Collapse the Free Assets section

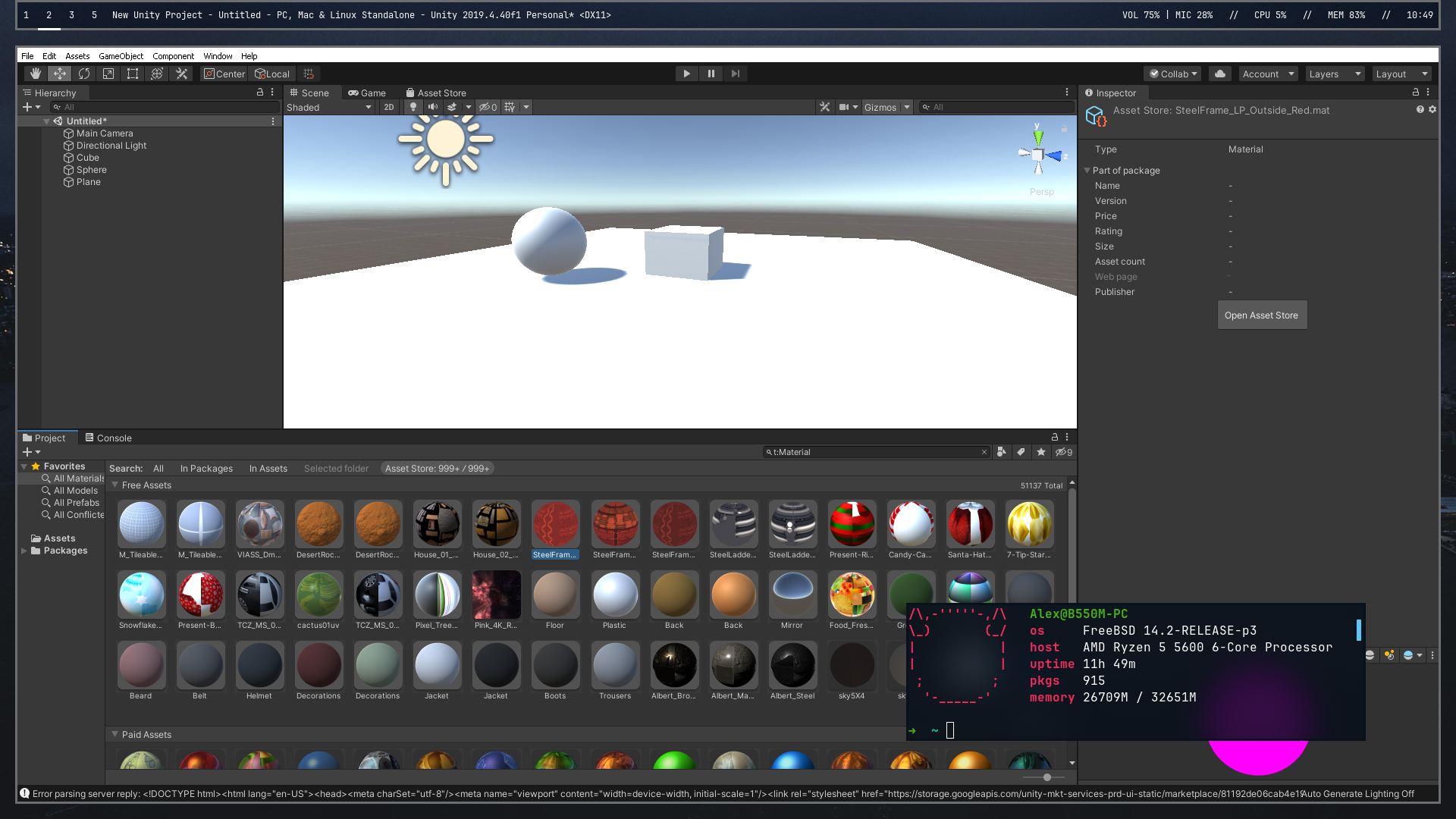coord(115,485)
